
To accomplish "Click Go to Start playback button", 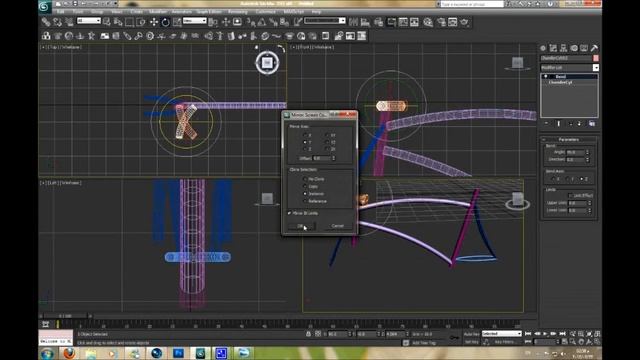I will point(528,334).
